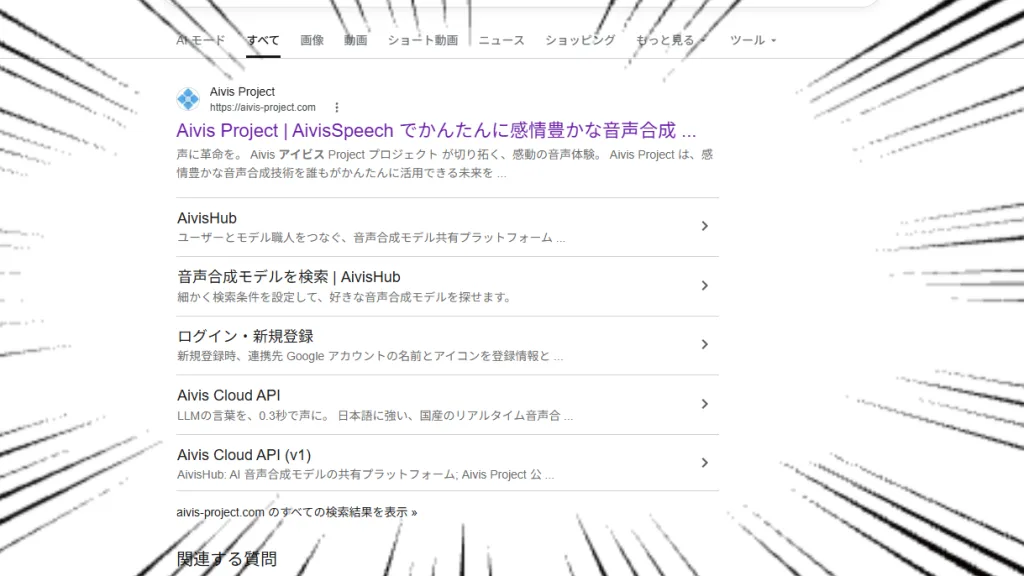Open the ニュース tab
Image resolution: width=1024 pixels, height=576 pixels.
pyautogui.click(x=502, y=40)
